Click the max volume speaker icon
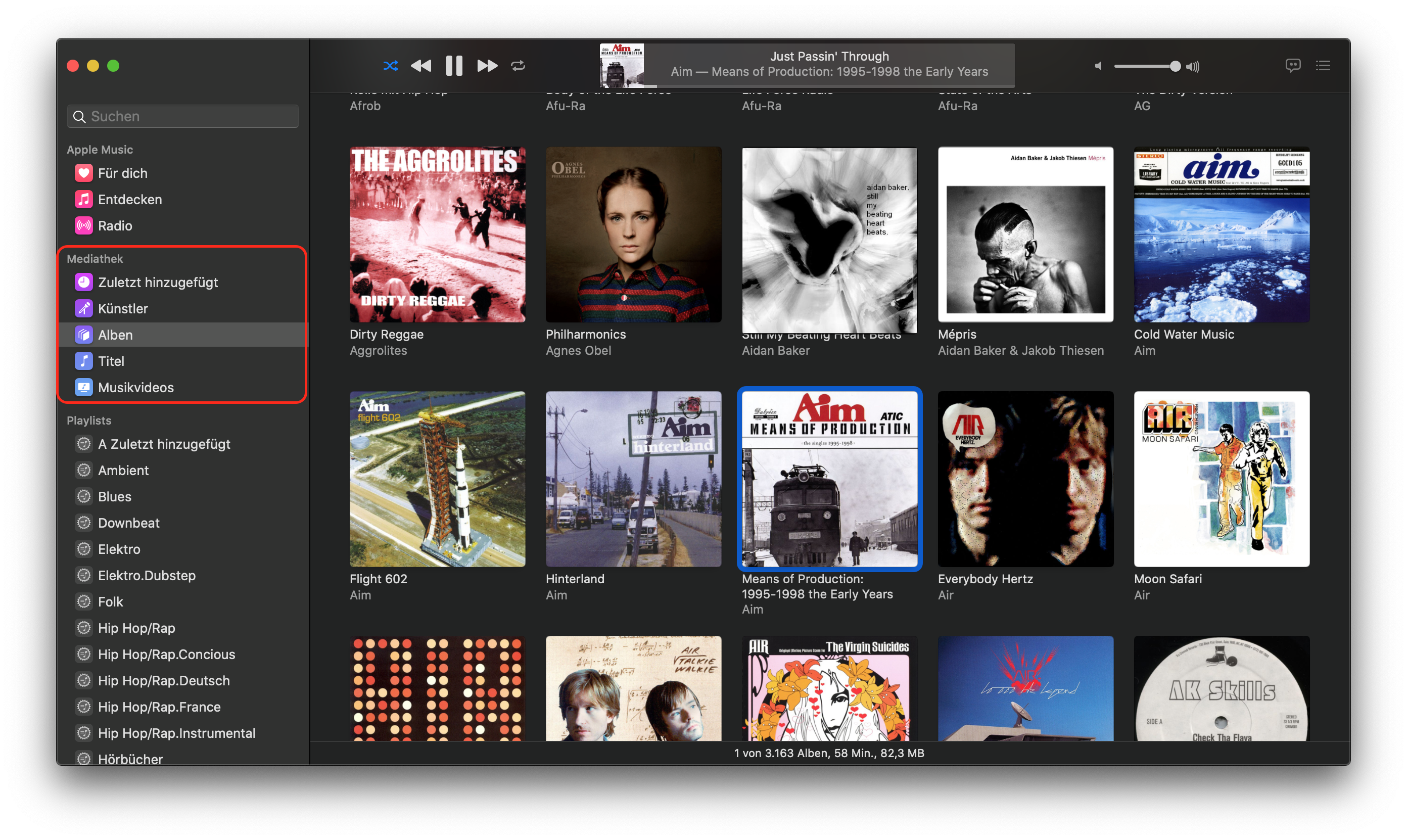The height and width of the screenshot is (840, 1407). pos(1193,66)
